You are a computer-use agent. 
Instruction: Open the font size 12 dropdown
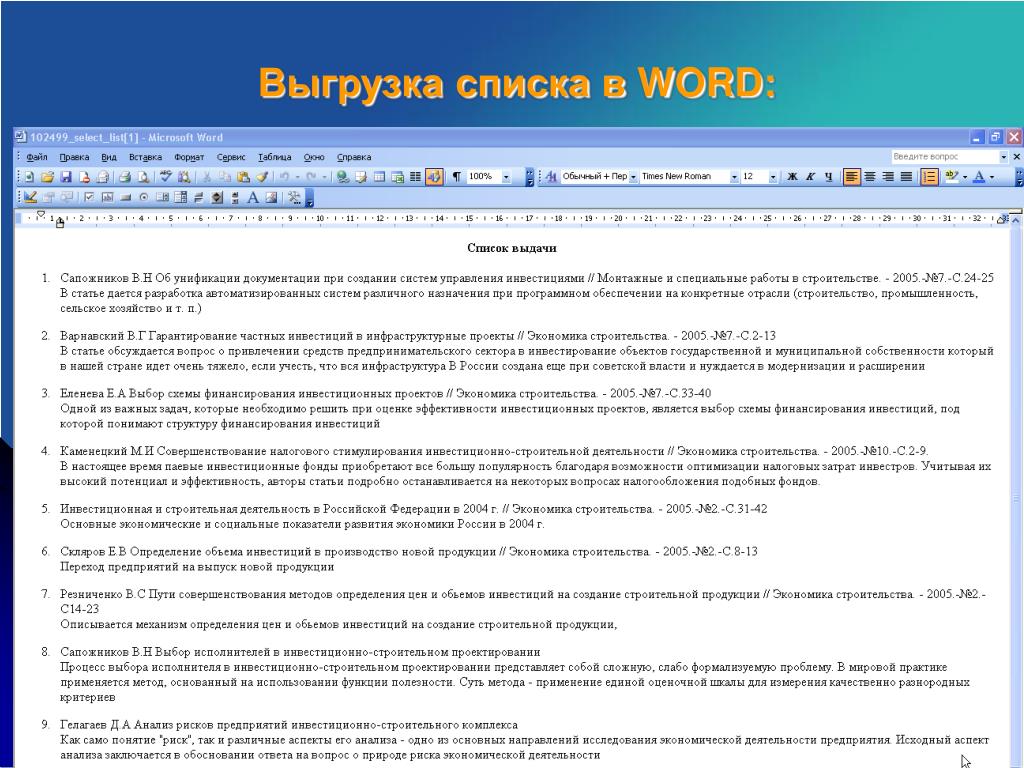(773, 177)
